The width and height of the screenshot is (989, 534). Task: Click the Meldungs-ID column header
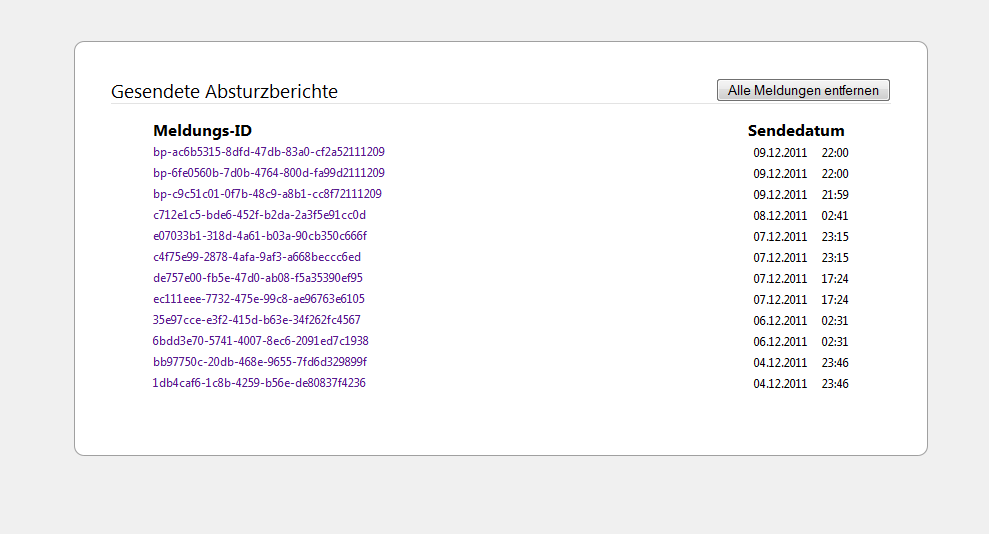coord(202,131)
